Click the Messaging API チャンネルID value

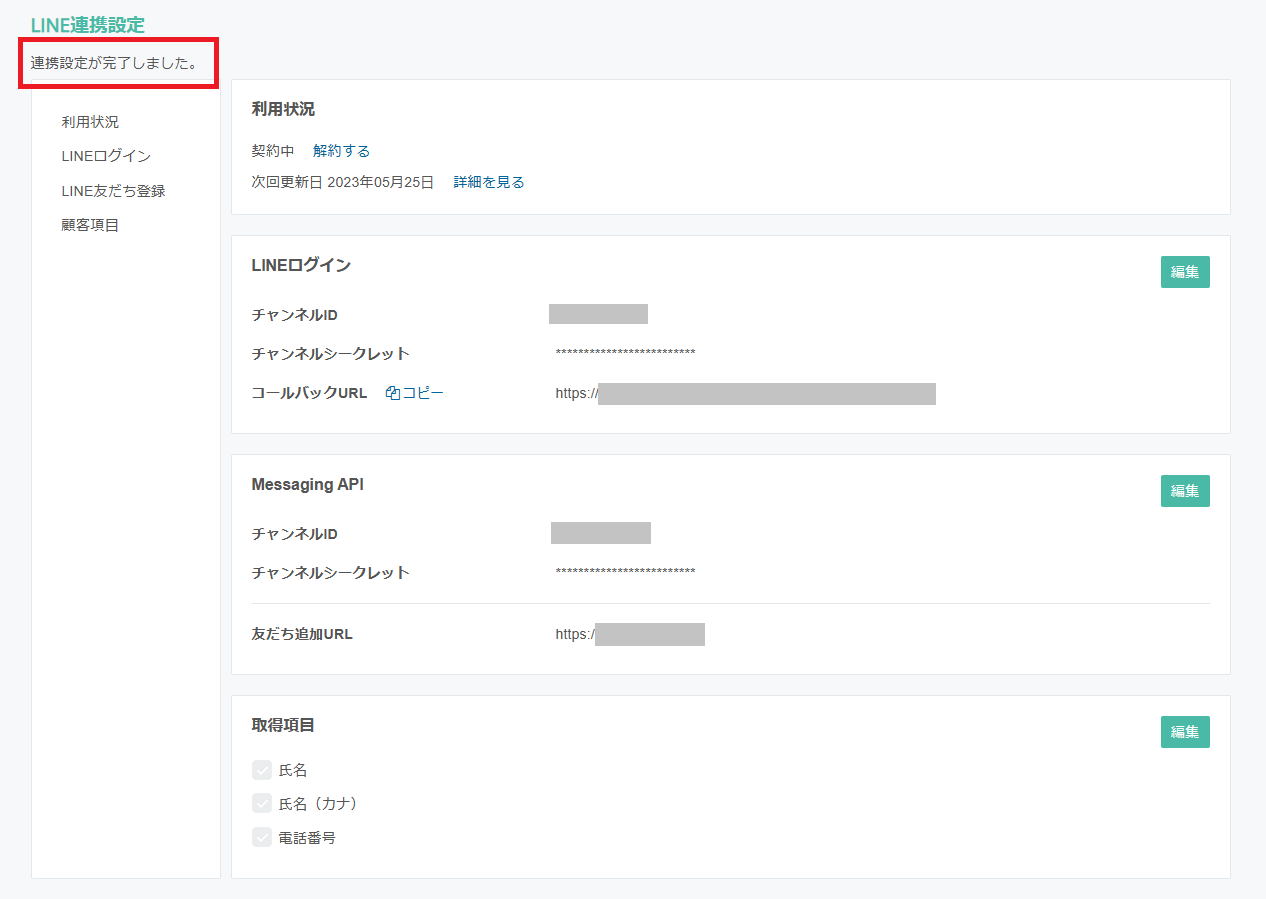[600, 533]
